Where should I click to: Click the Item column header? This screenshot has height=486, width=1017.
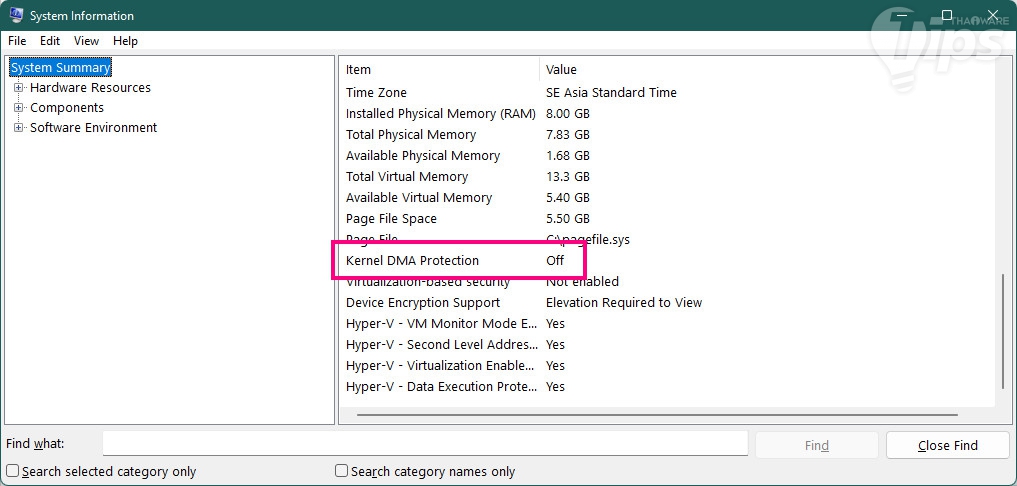(x=440, y=70)
